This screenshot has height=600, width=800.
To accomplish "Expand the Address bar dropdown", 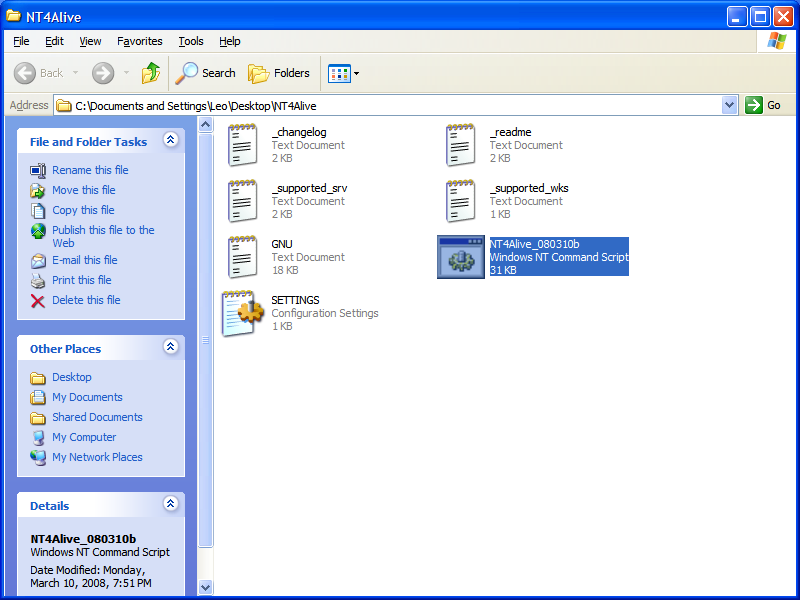I will point(730,105).
